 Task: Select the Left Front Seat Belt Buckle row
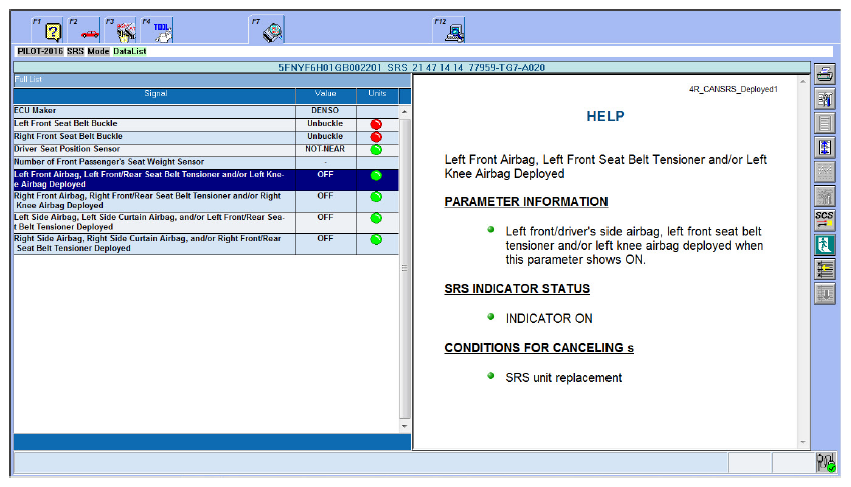tap(206, 124)
